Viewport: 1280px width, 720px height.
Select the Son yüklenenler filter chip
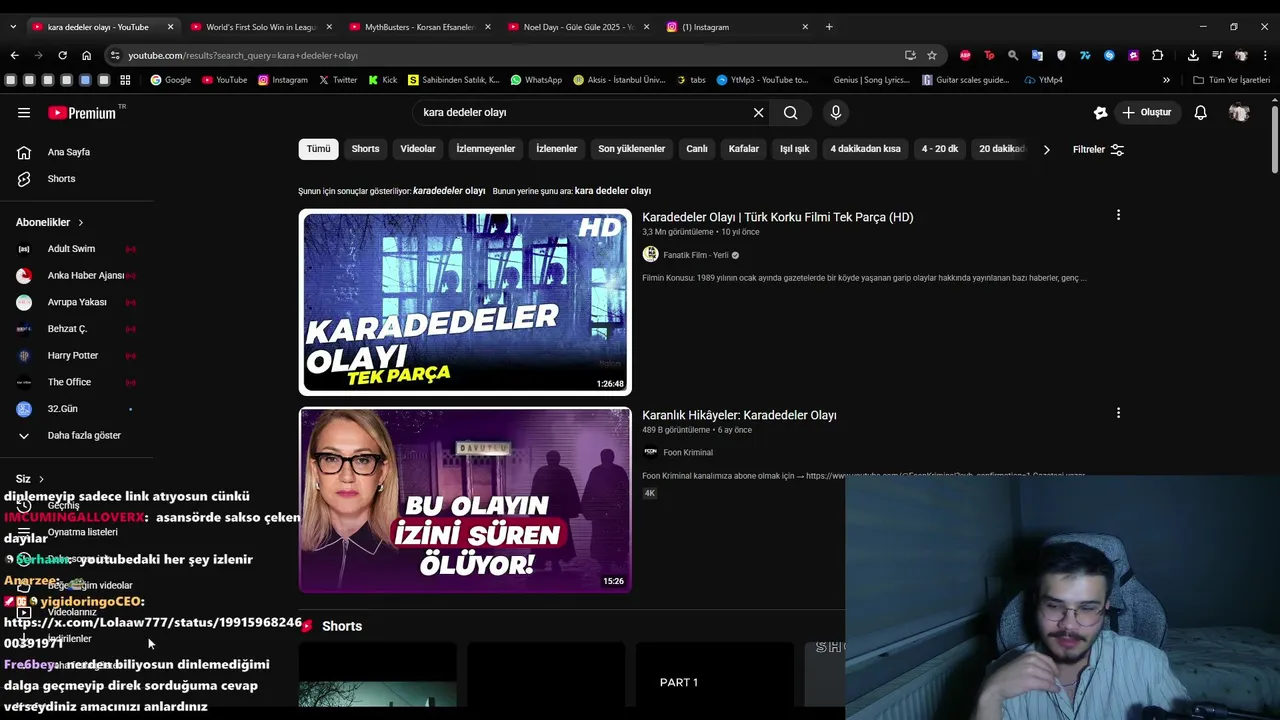(x=631, y=149)
